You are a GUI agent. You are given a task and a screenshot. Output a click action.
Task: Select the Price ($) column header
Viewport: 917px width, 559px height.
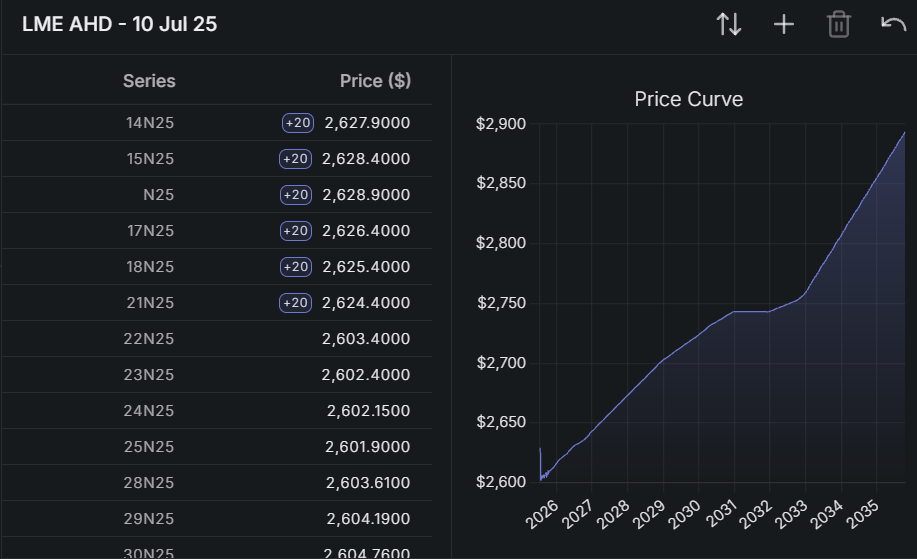click(375, 81)
